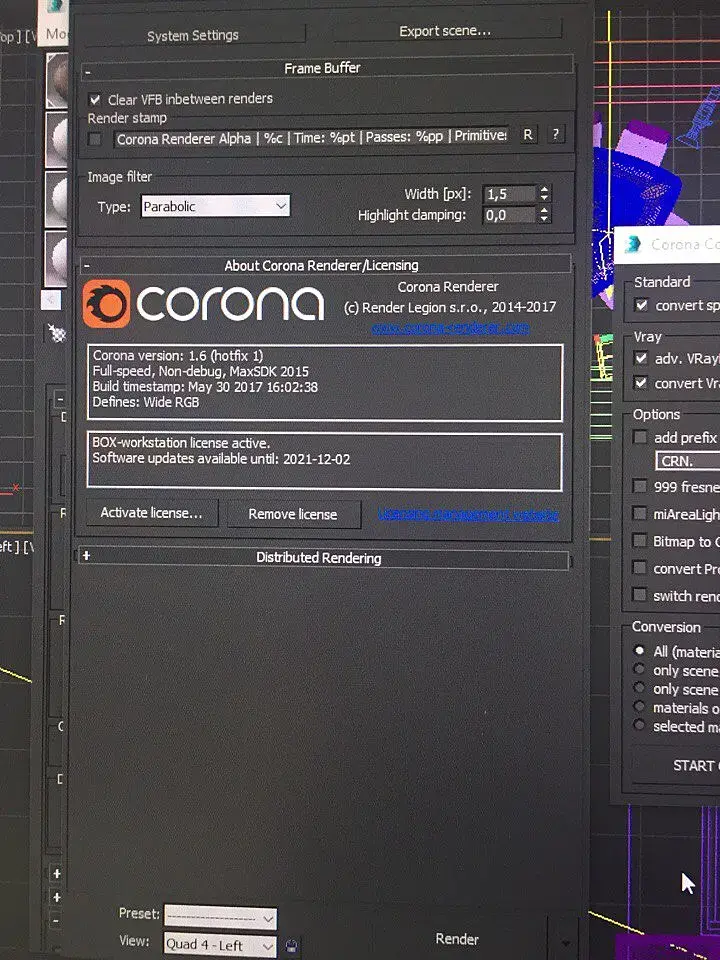Enable add prefix checkbox in Options
Image resolution: width=720 pixels, height=960 pixels.
click(640, 437)
